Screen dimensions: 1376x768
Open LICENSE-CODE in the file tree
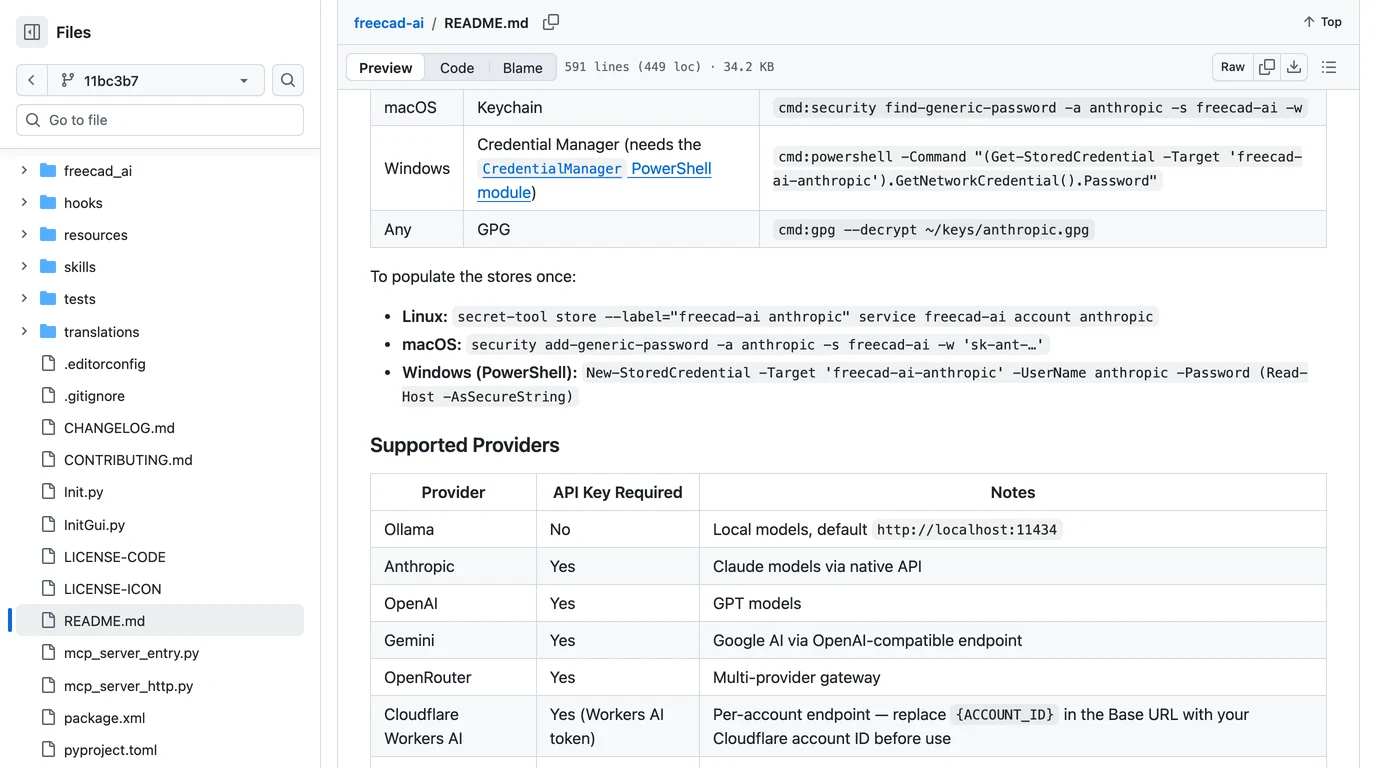tap(115, 557)
